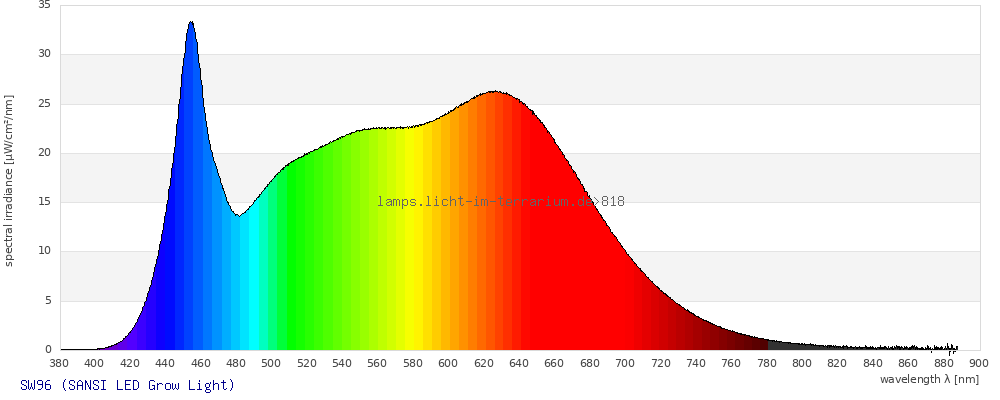Screen dimensions: 1000x400
Task: Click the x-axis tick label "680"
Action: click(590, 364)
